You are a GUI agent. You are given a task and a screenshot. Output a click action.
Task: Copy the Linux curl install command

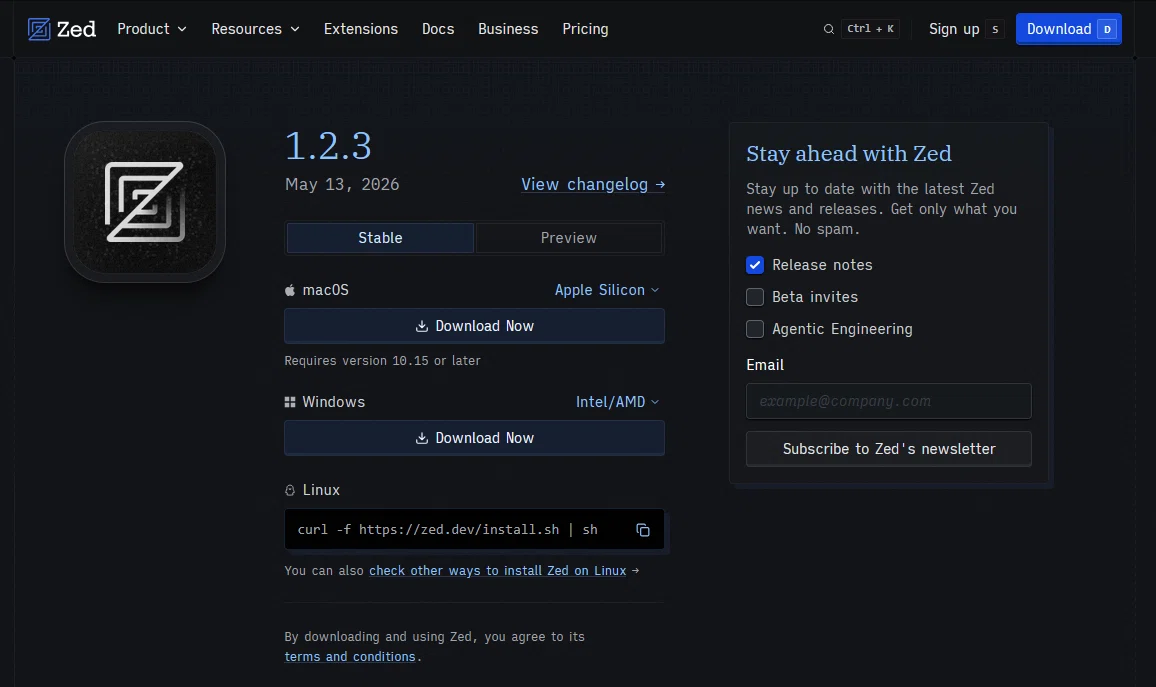pyautogui.click(x=643, y=530)
